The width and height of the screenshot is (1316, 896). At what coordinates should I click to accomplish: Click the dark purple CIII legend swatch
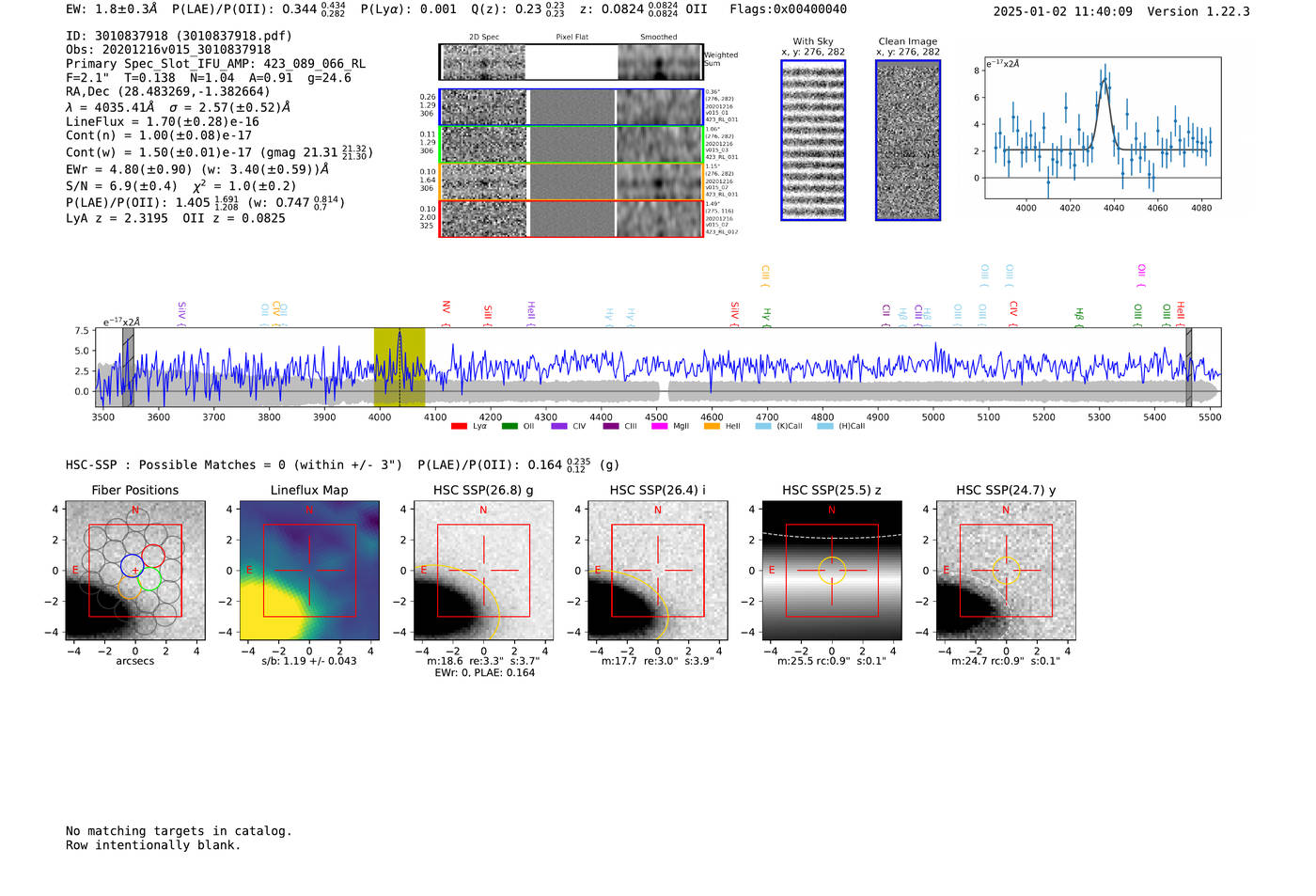point(611,426)
